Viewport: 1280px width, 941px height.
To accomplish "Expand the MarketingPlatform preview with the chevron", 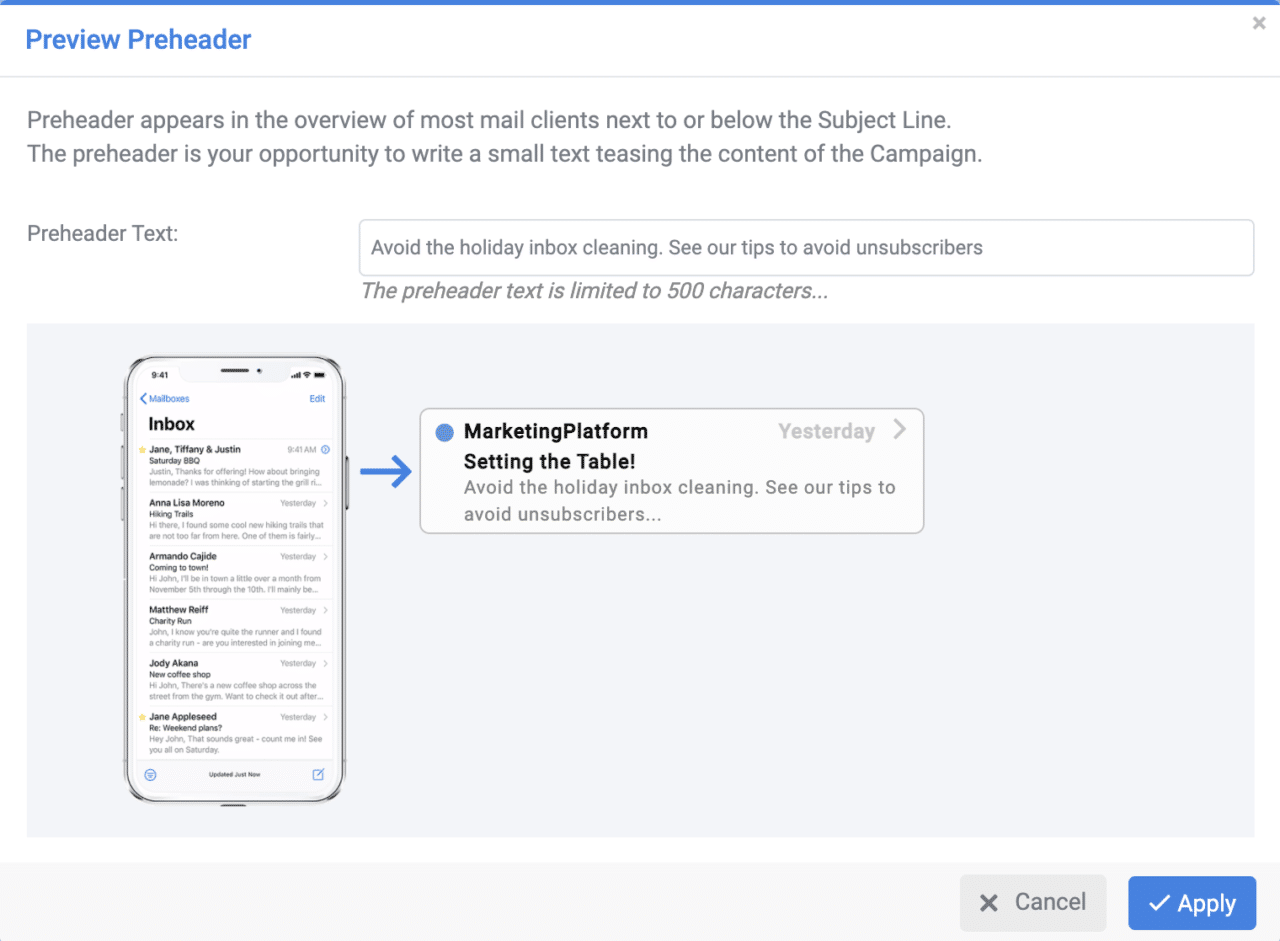I will point(899,430).
